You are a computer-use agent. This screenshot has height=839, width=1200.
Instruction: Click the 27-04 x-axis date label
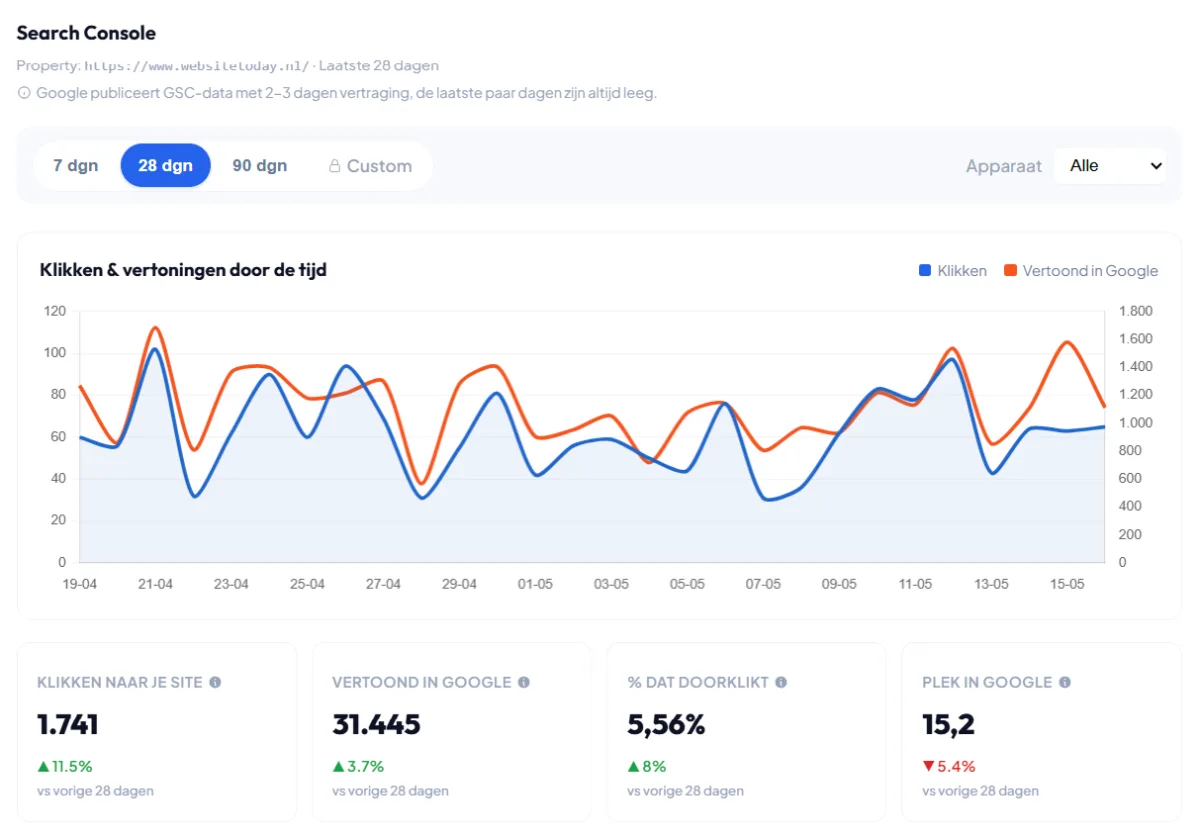coord(383,584)
